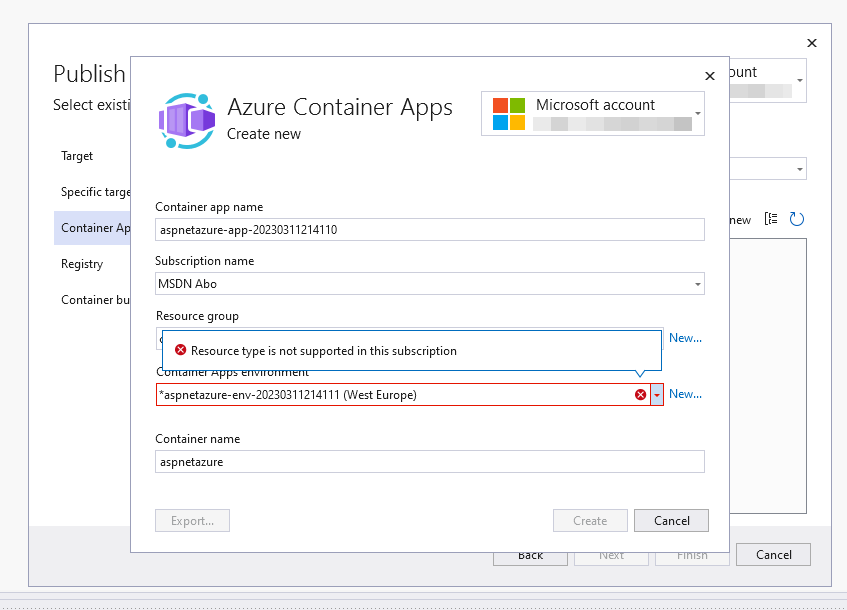Click the red error icon in environment field

point(641,395)
